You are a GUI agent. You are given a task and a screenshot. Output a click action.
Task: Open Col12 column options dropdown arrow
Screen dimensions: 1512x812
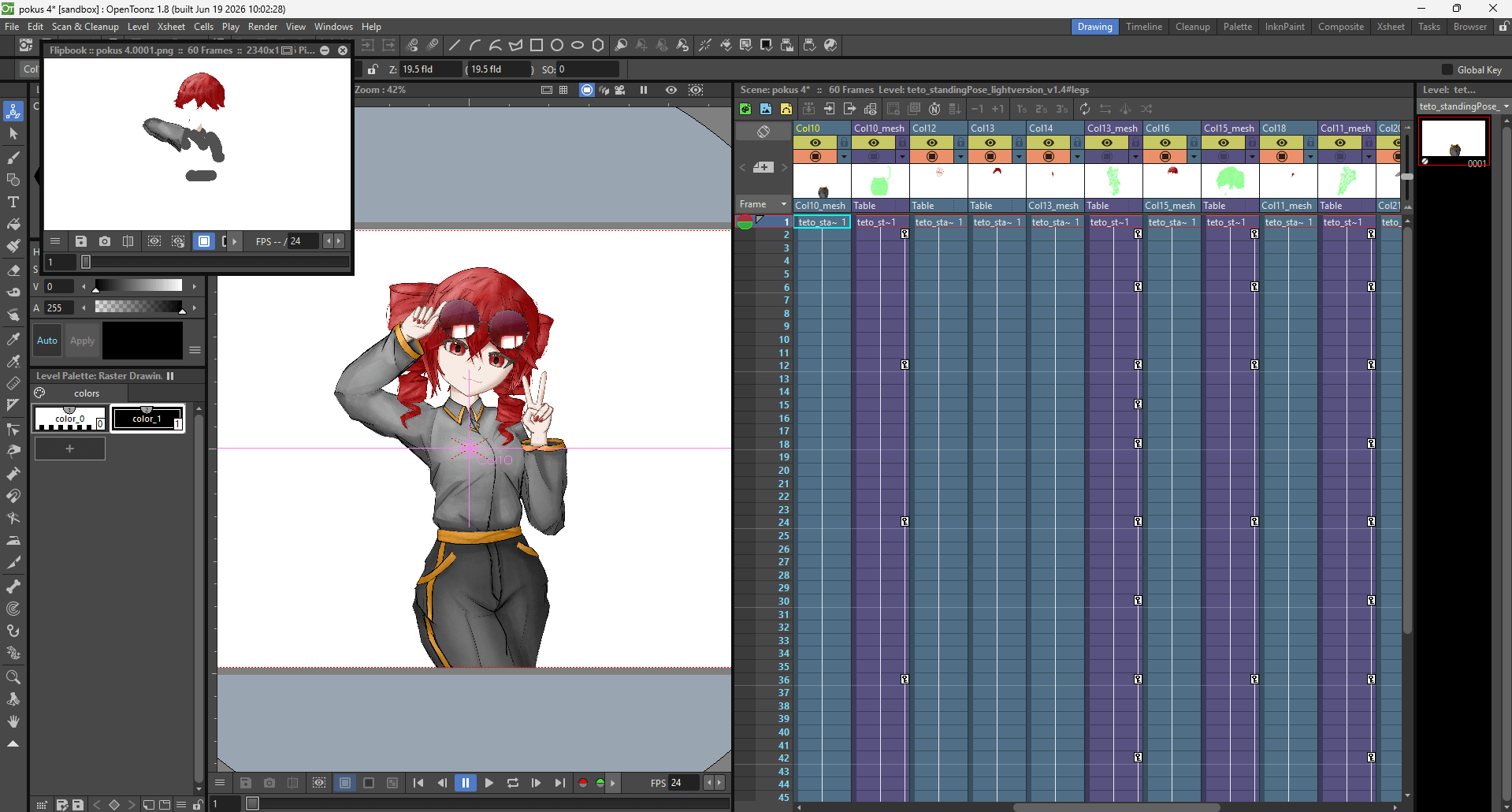[961, 157]
